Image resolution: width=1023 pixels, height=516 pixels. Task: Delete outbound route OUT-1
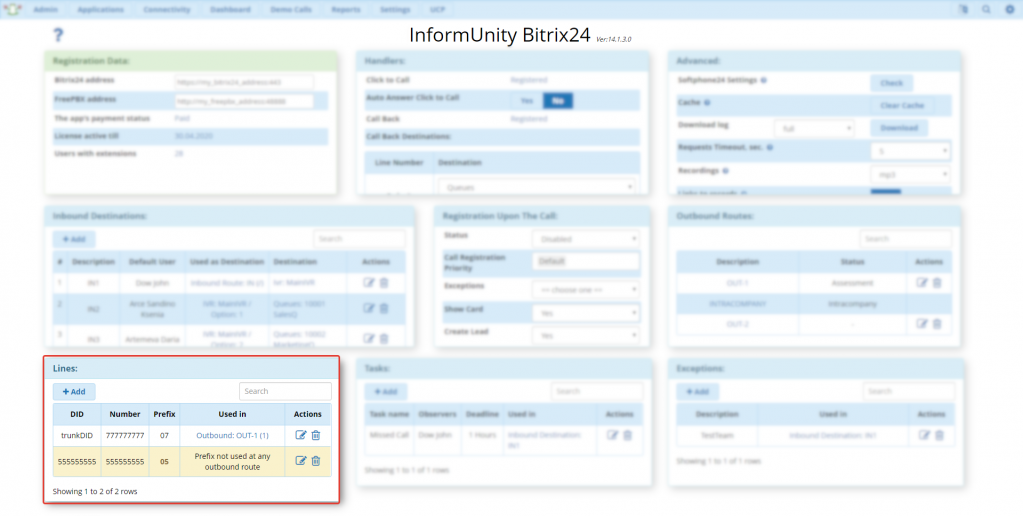(x=937, y=282)
